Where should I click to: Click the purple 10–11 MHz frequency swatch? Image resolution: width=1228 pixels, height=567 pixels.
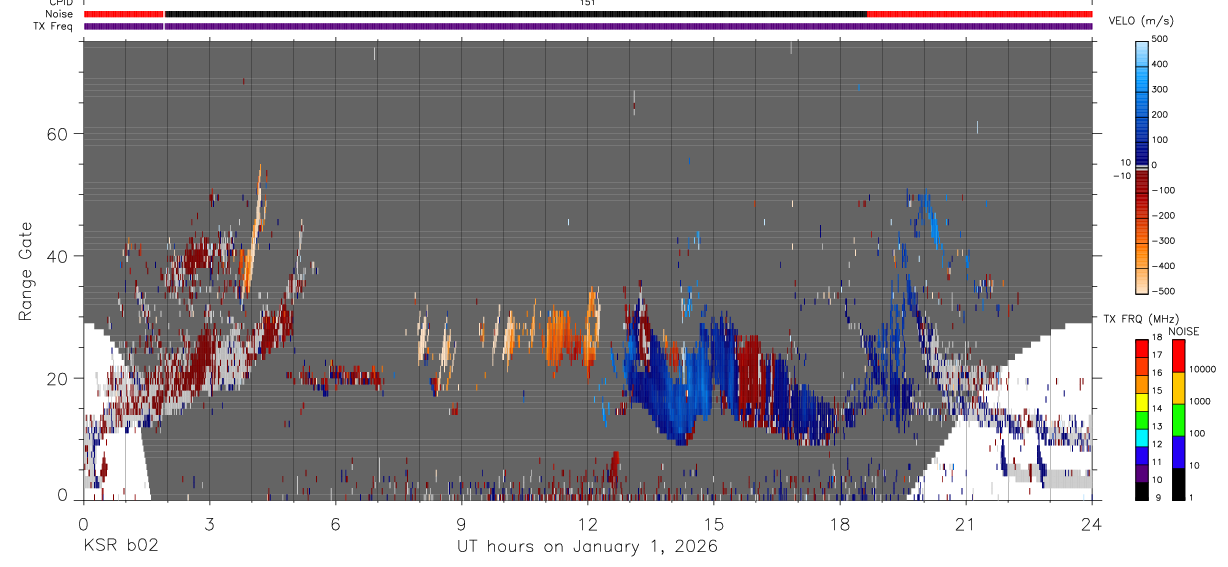pos(1142,473)
